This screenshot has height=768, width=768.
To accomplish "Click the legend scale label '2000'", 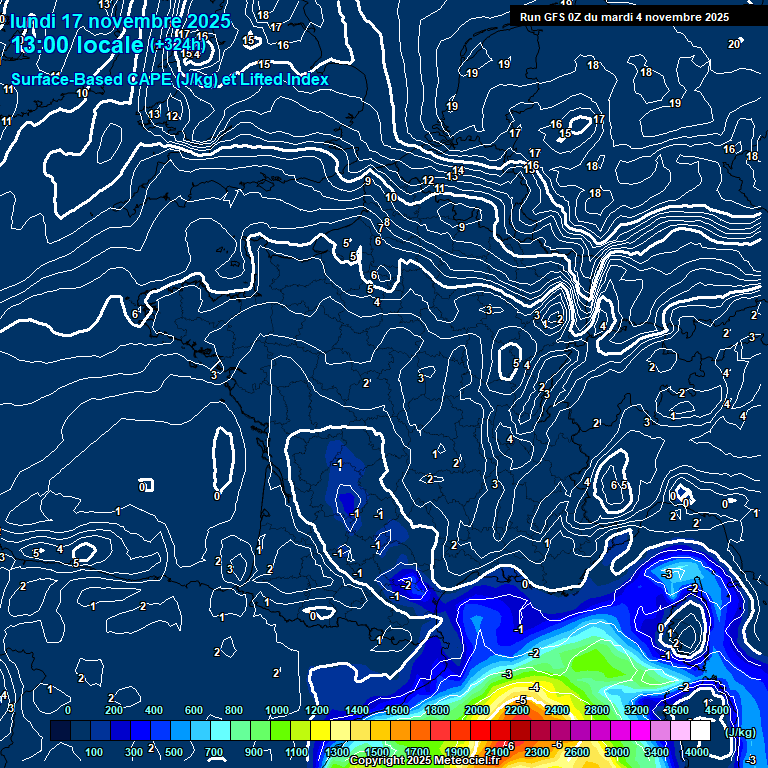I will [x=477, y=710].
